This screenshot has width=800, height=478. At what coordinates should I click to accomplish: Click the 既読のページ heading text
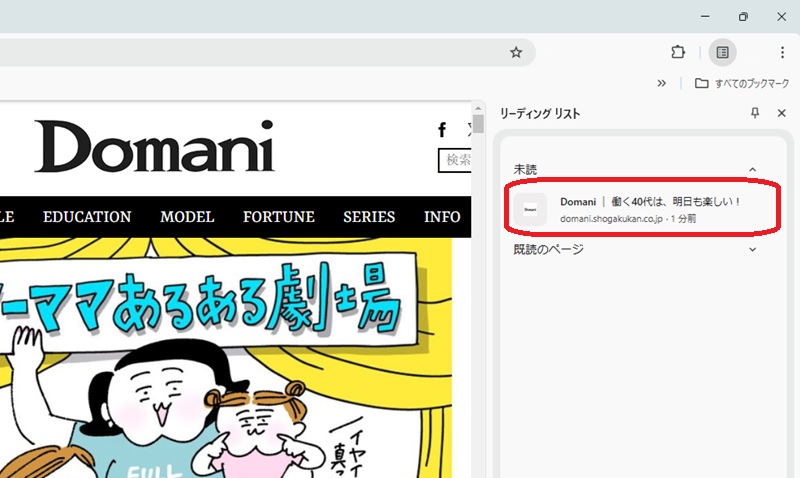pos(548,249)
